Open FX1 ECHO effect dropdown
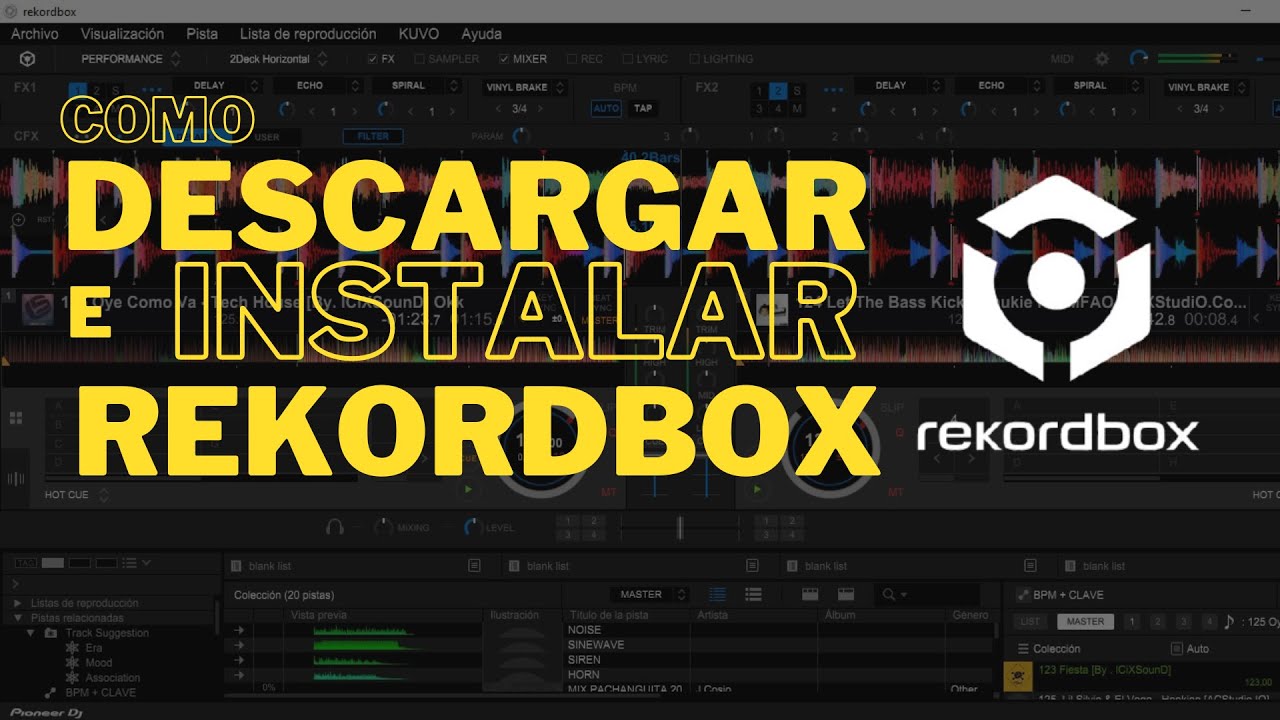Viewport: 1280px width, 720px height. (317, 86)
